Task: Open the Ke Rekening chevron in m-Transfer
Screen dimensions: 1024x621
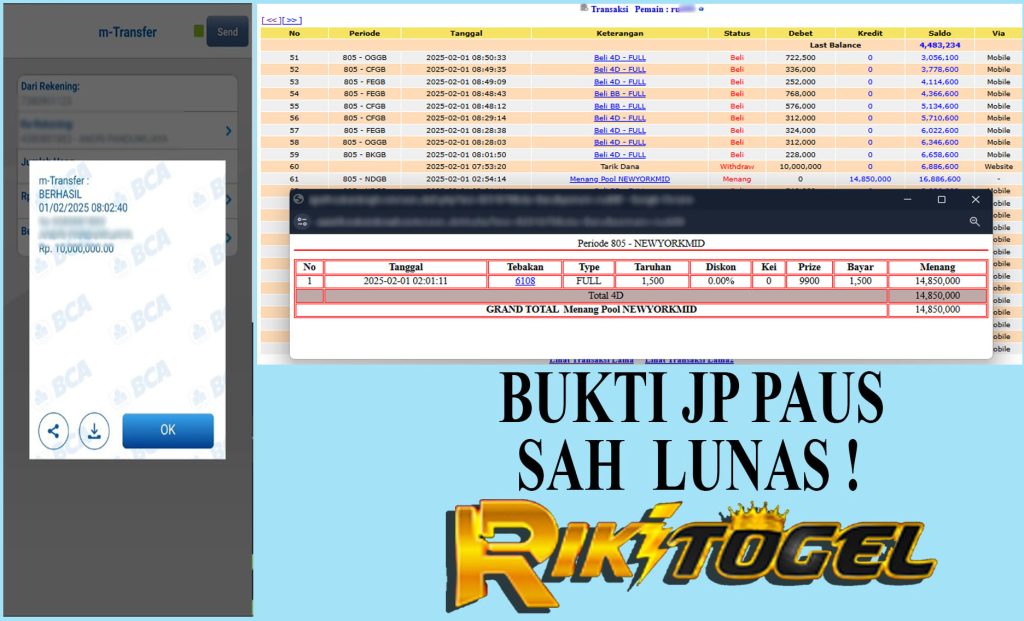Action: 229,131
